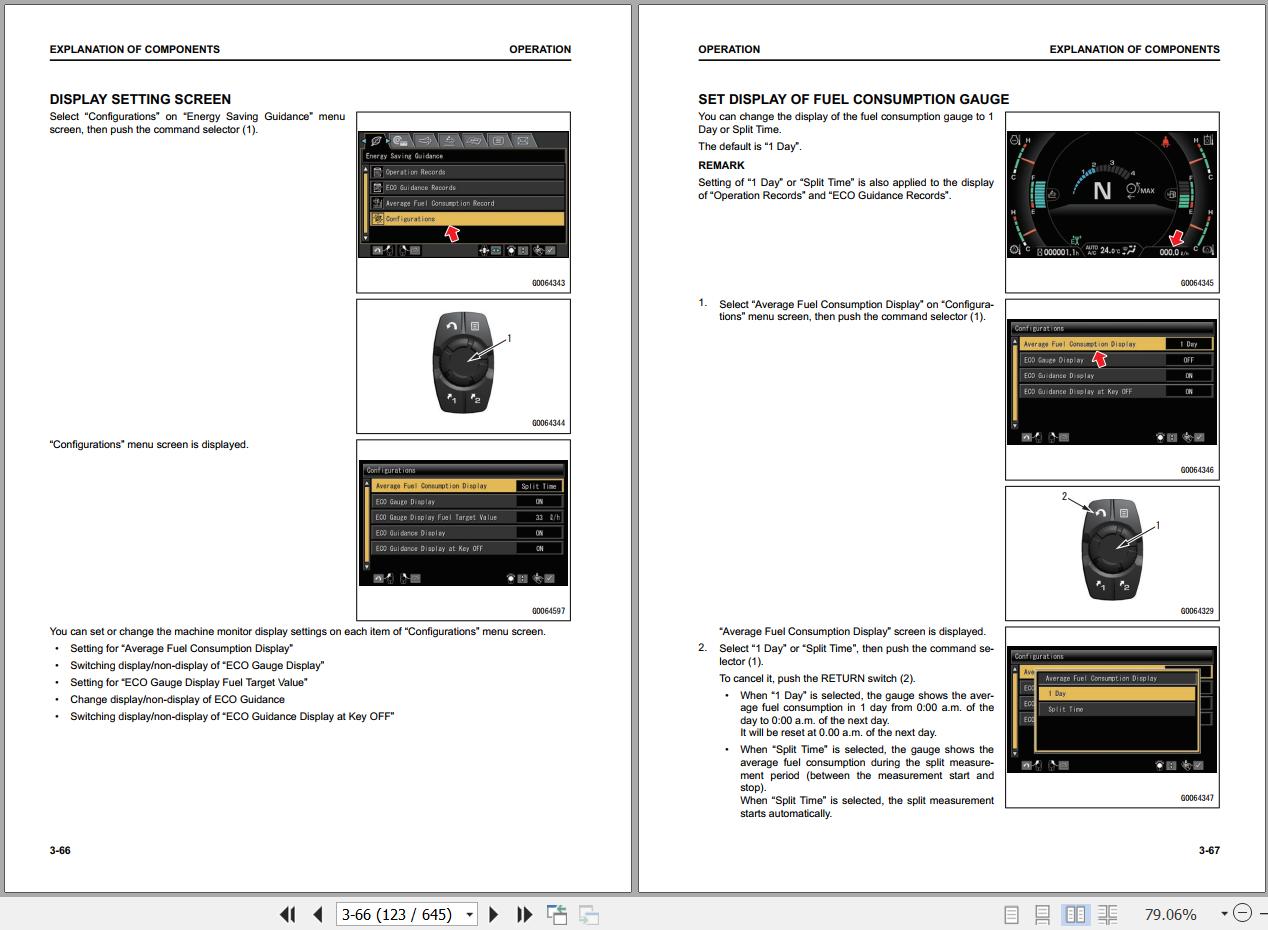Click To cancel it, push RETURN switch line
The image size is (1268, 930).
(x=817, y=678)
